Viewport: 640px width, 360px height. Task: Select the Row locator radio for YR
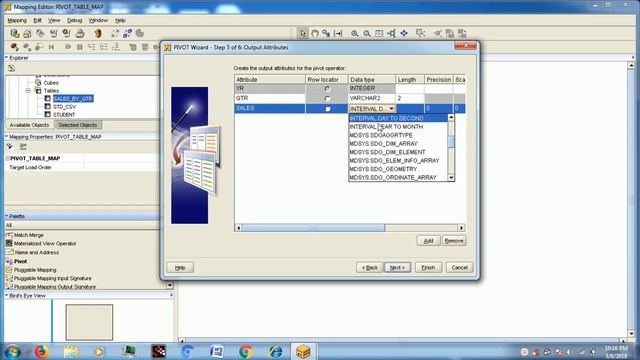pyautogui.click(x=327, y=89)
